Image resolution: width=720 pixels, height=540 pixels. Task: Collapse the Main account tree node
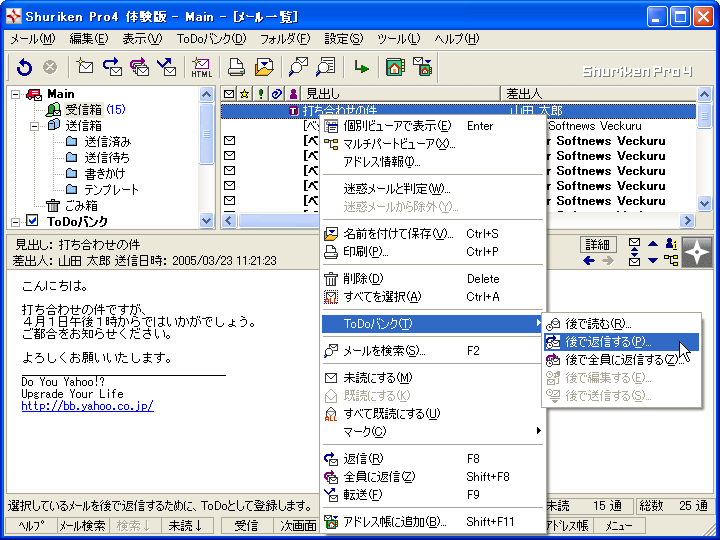[x=16, y=94]
